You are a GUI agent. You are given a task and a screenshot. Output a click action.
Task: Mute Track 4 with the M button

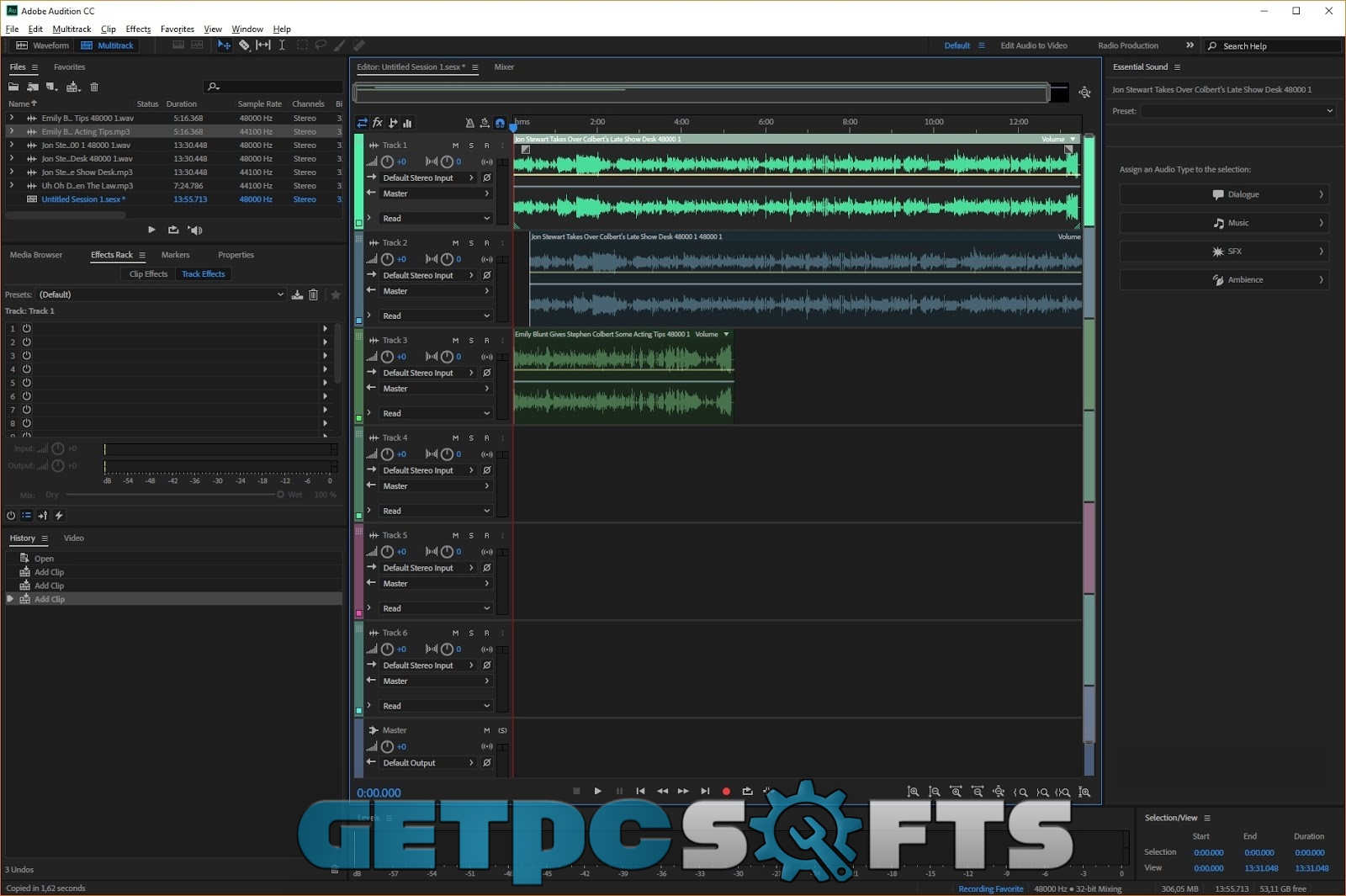coord(455,438)
